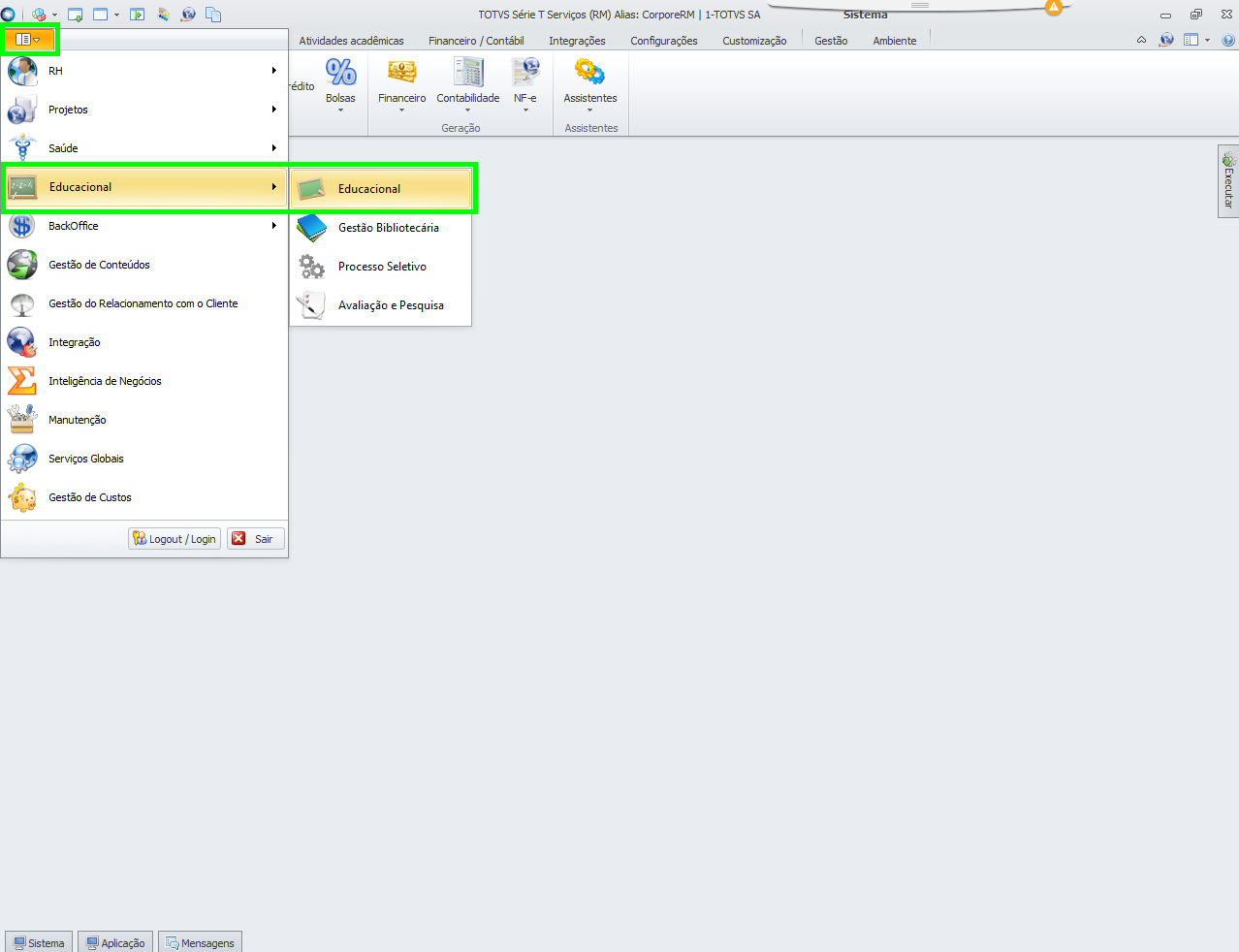Viewport: 1239px width, 952px height.
Task: Select Gestão do Relacionamento com o Cliente
Action: [143, 303]
